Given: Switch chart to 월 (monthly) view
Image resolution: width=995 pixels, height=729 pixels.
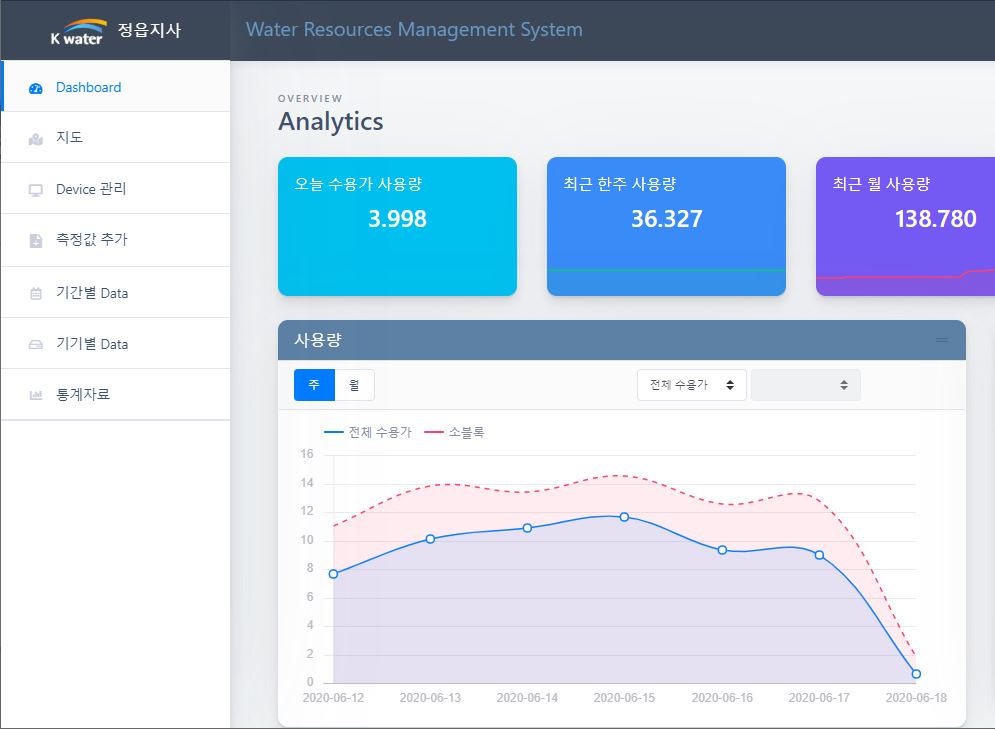Looking at the screenshot, I should click(354, 385).
